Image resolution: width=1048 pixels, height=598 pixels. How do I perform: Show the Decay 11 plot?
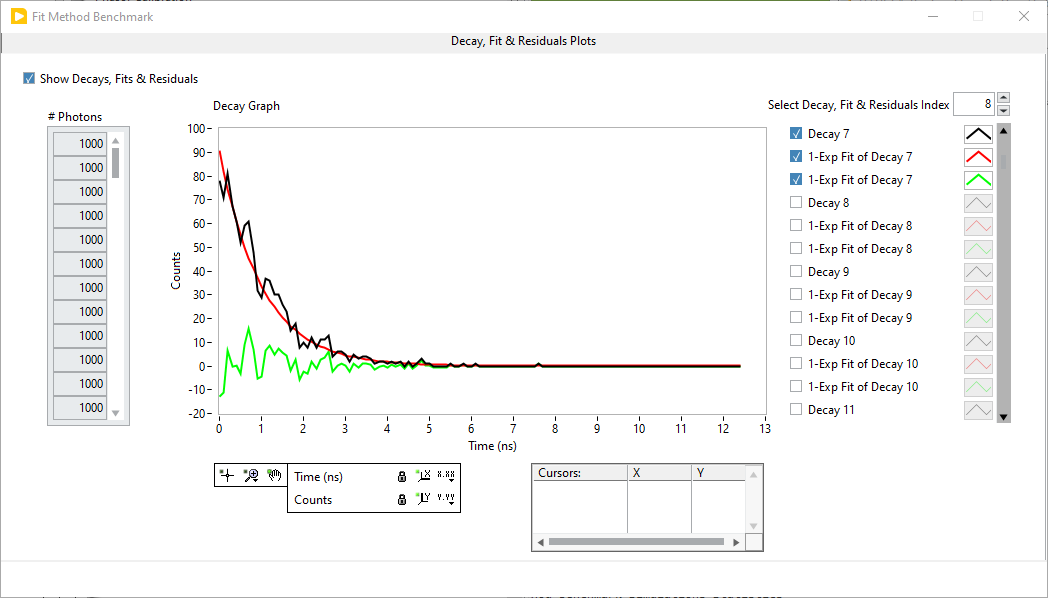(795, 409)
